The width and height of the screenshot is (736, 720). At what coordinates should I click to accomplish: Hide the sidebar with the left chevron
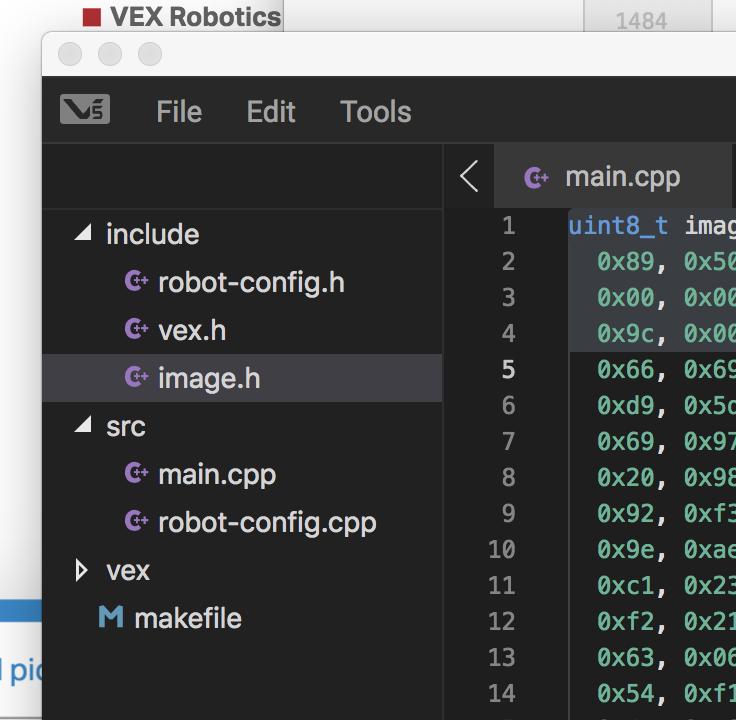point(468,178)
